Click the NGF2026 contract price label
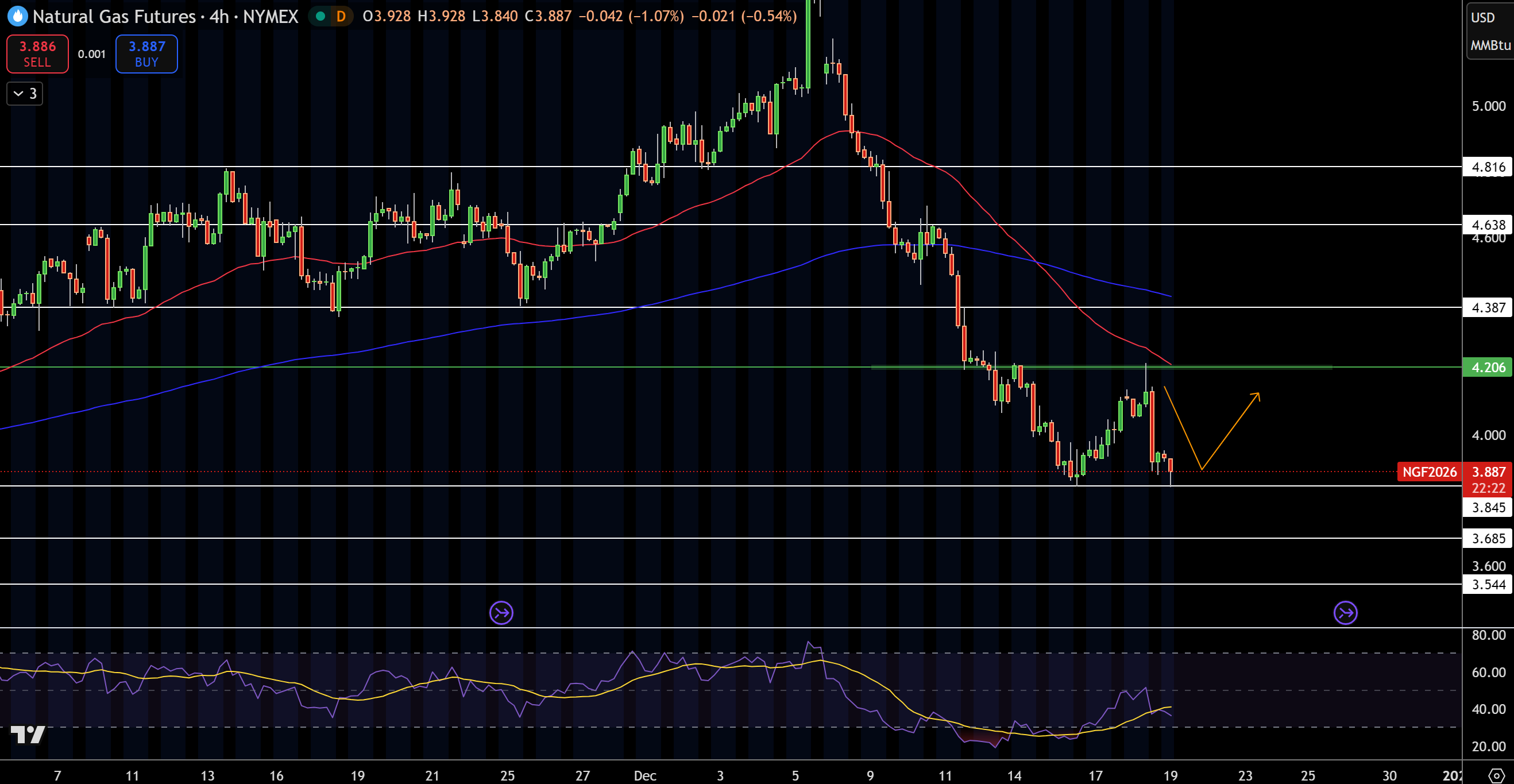1514x784 pixels. coord(1429,472)
